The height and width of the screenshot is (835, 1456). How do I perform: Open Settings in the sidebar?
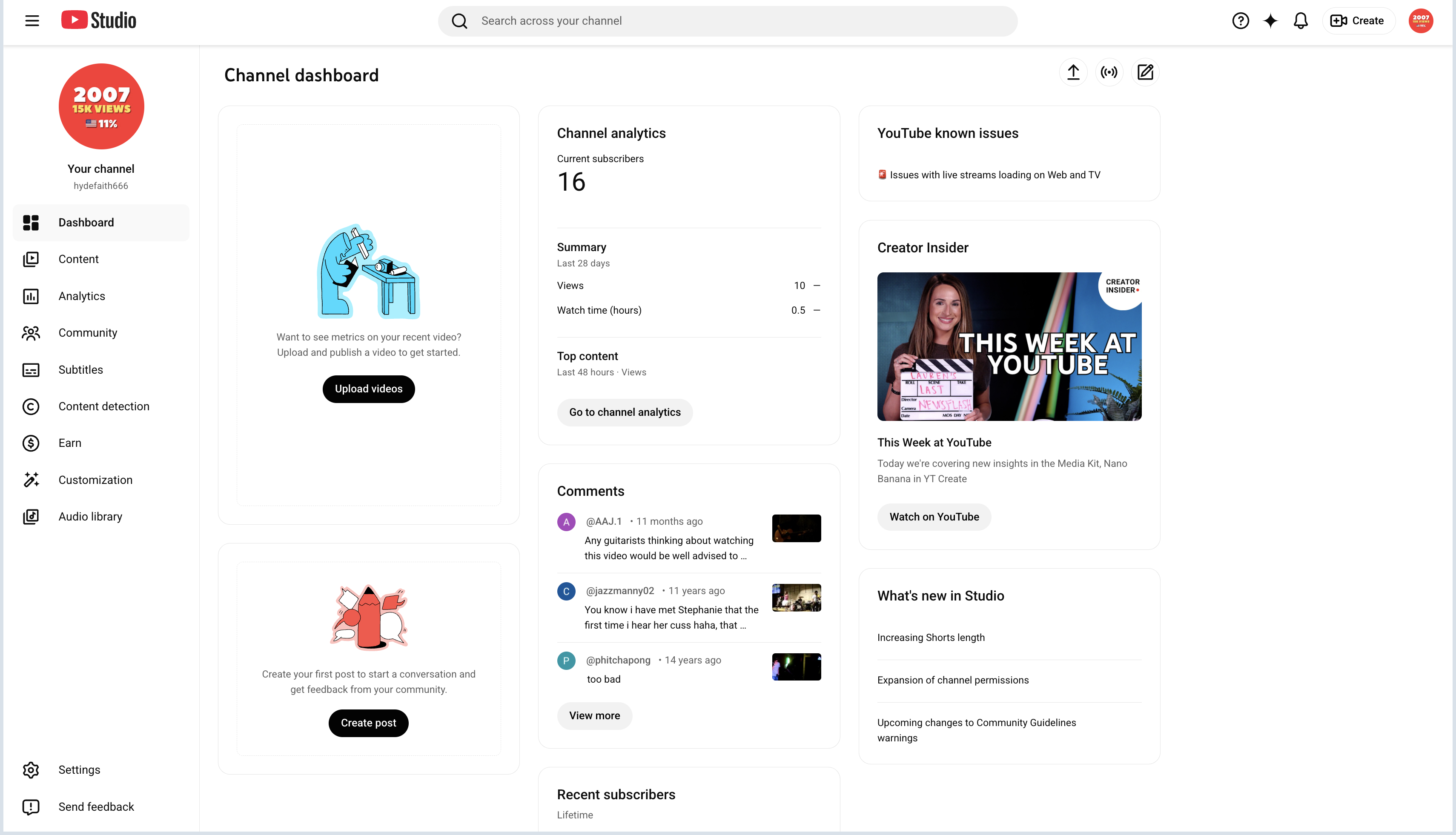(x=101, y=769)
